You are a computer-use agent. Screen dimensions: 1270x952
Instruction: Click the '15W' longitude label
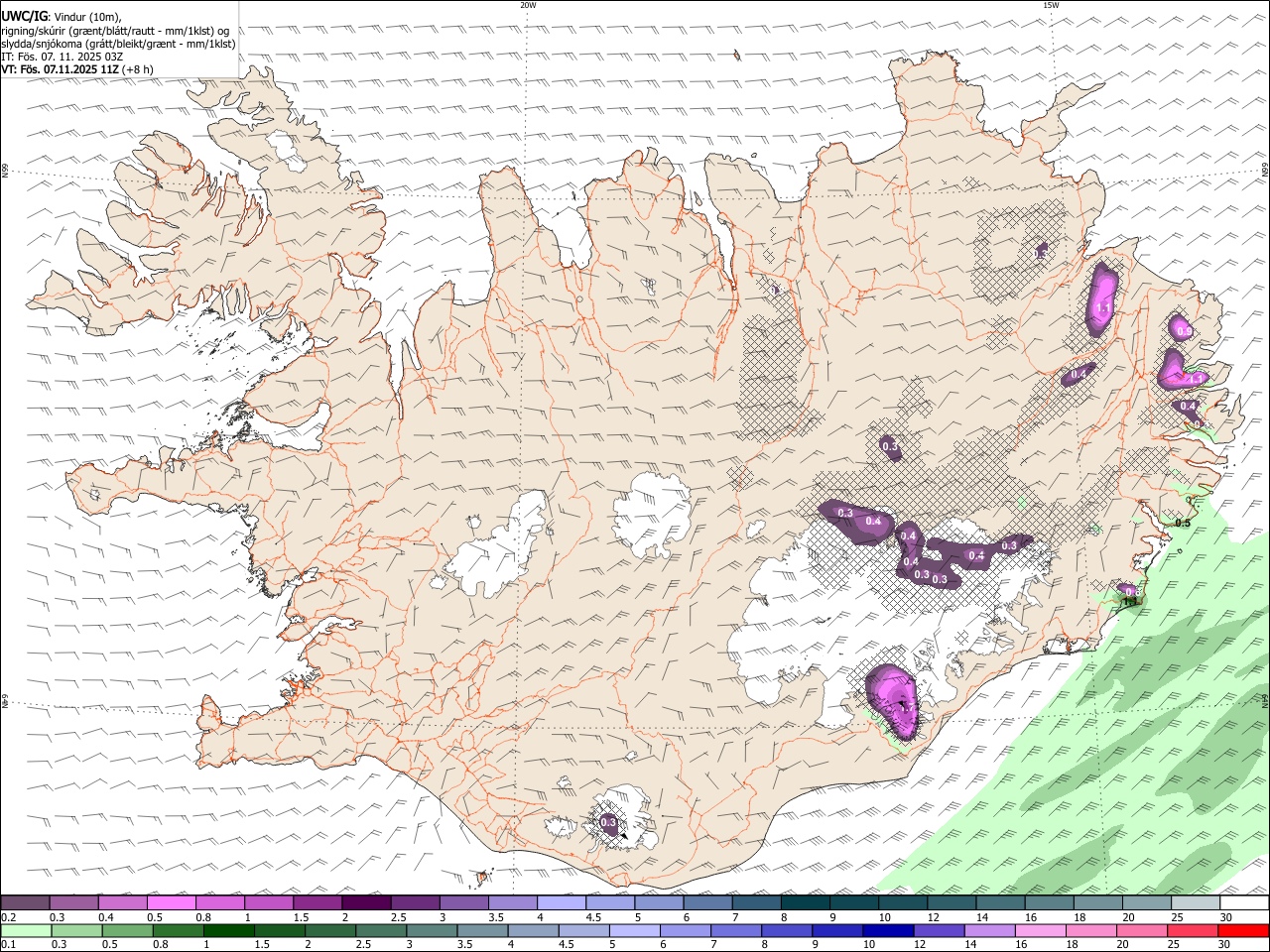[x=1052, y=5]
